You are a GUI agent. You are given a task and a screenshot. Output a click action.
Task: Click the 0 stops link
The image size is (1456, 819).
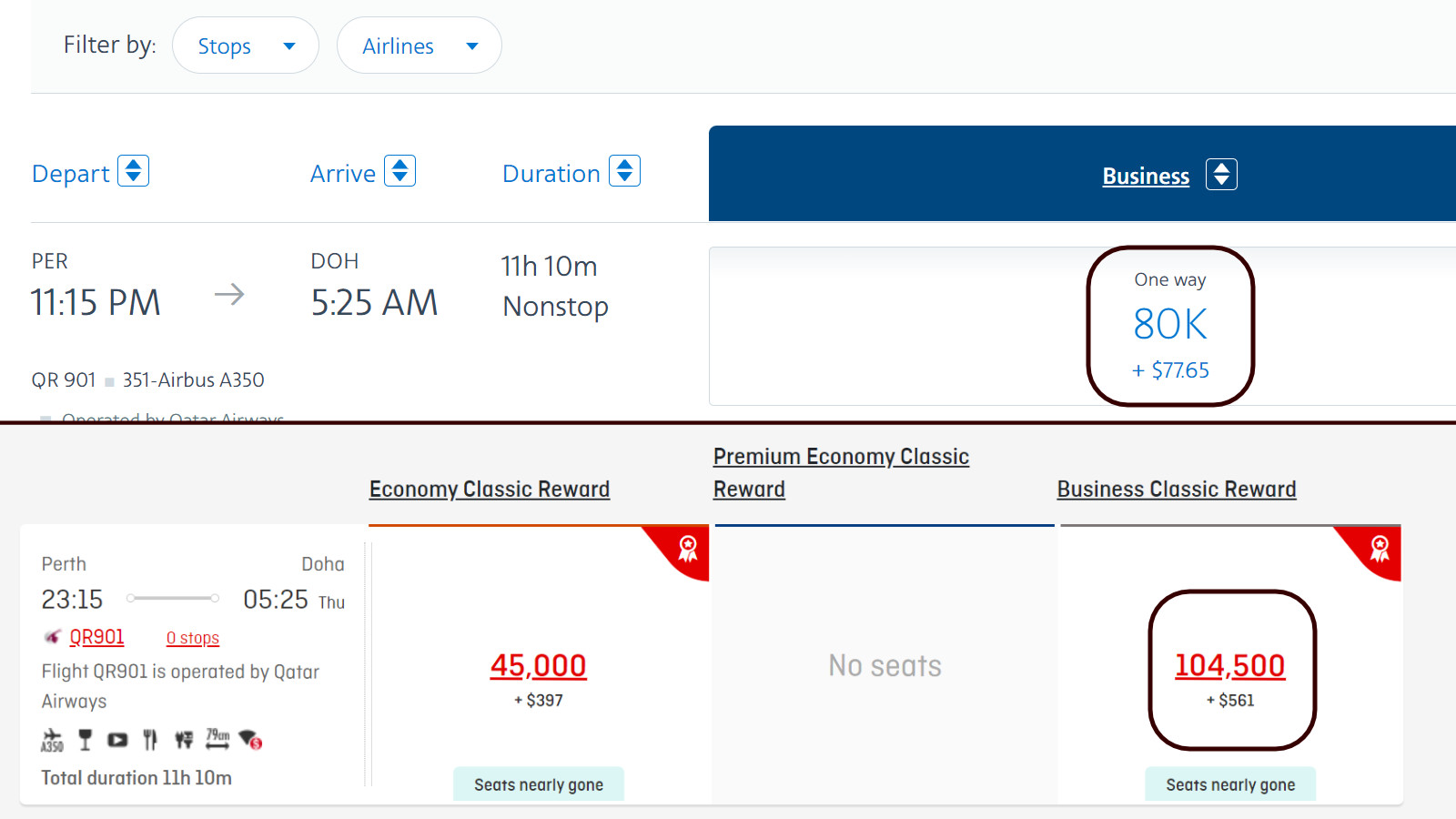(x=193, y=638)
